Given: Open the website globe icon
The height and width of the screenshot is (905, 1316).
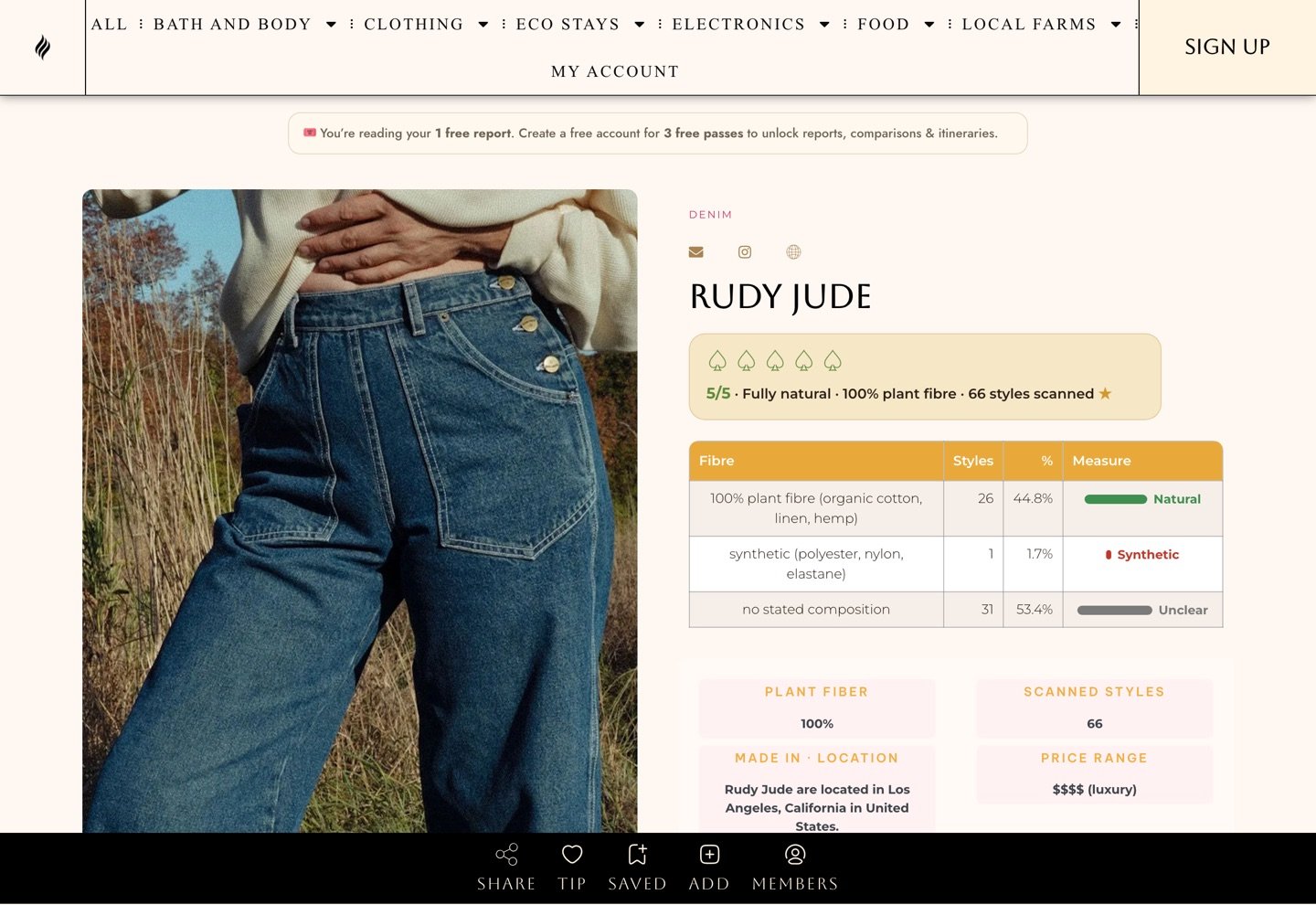Looking at the screenshot, I should point(793,252).
